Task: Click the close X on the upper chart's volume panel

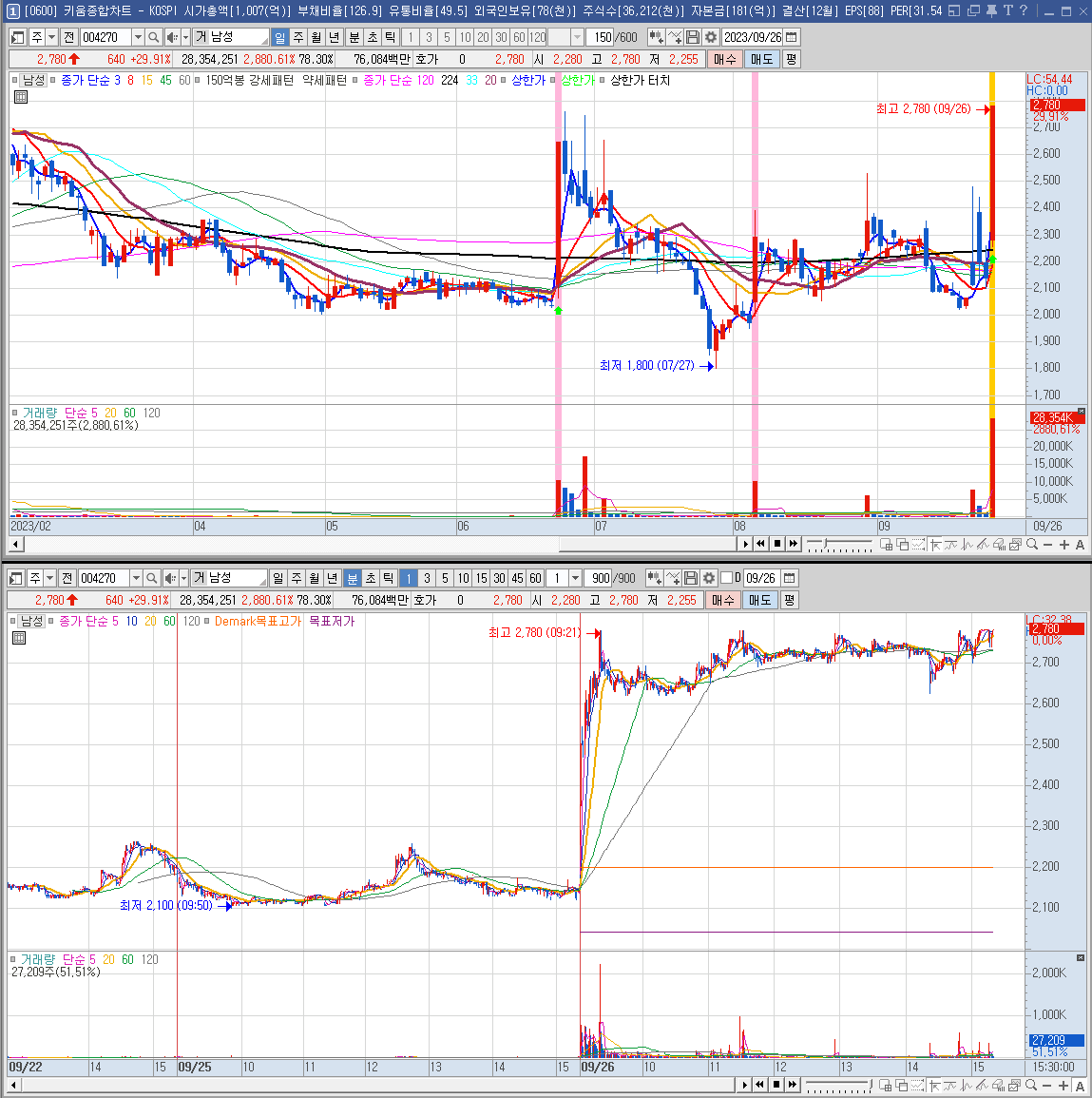Action: [1082, 411]
